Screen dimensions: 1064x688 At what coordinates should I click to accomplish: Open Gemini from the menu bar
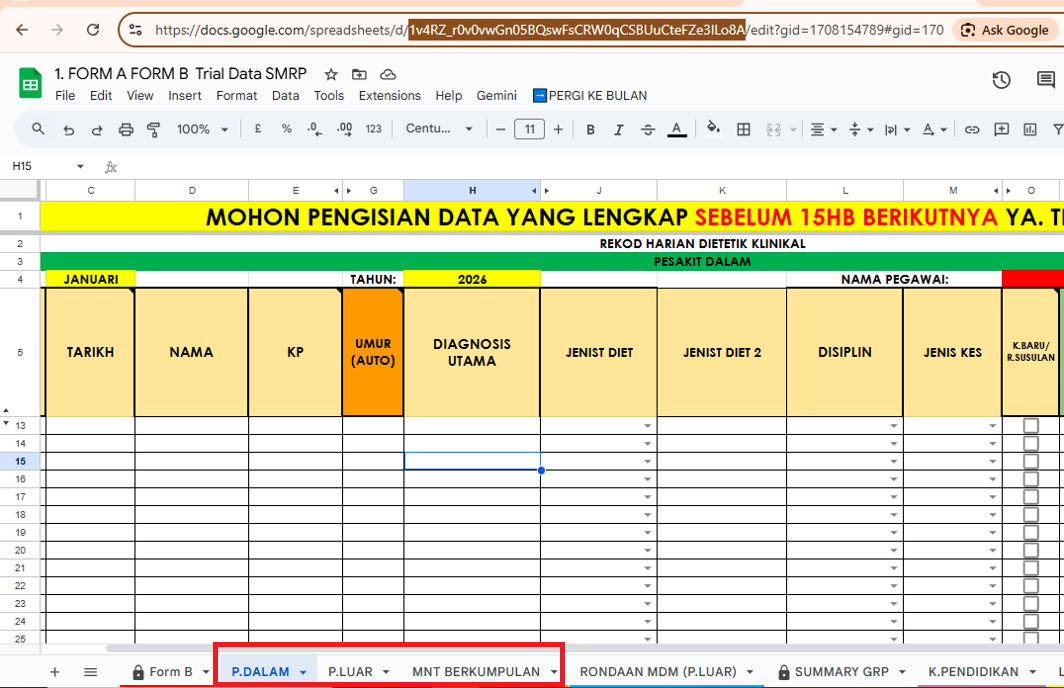tap(496, 95)
